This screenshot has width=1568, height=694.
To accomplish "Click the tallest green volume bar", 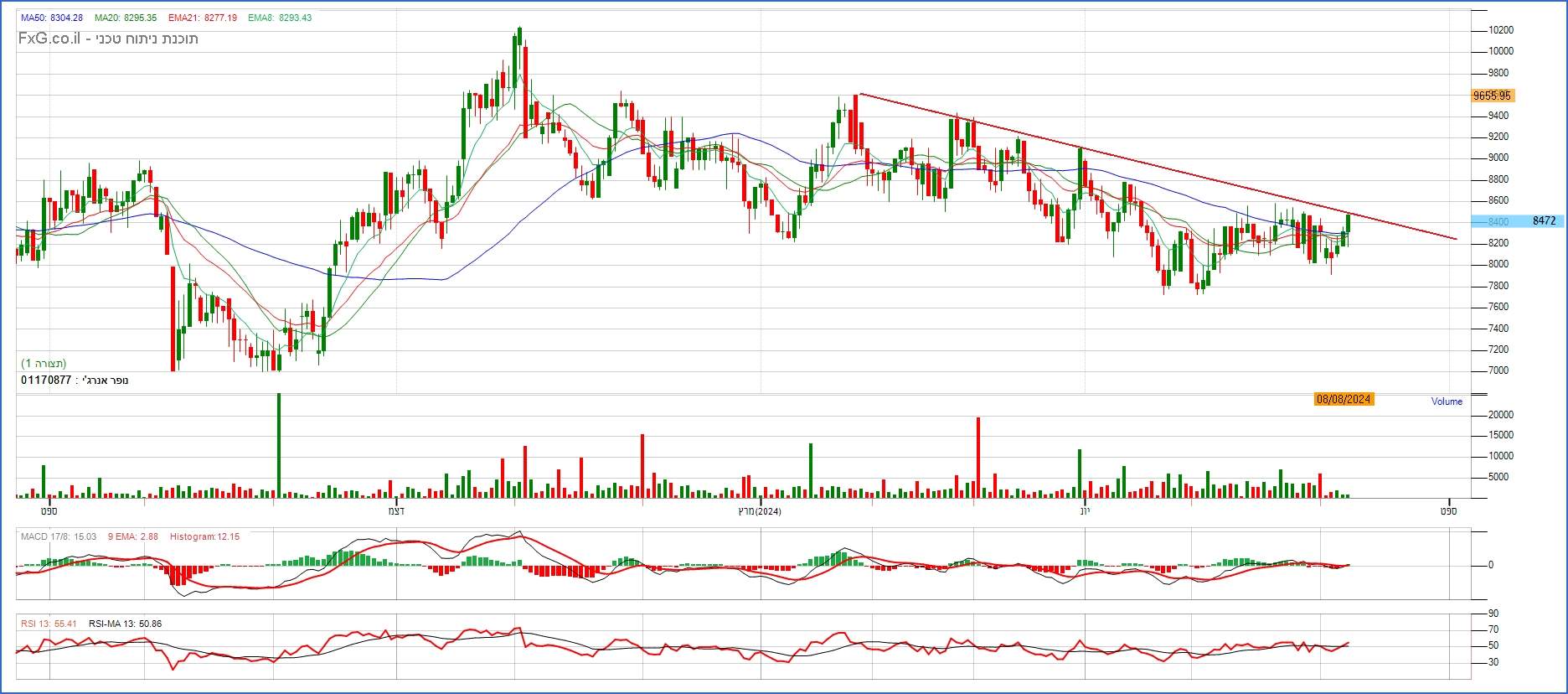I will (x=279, y=444).
